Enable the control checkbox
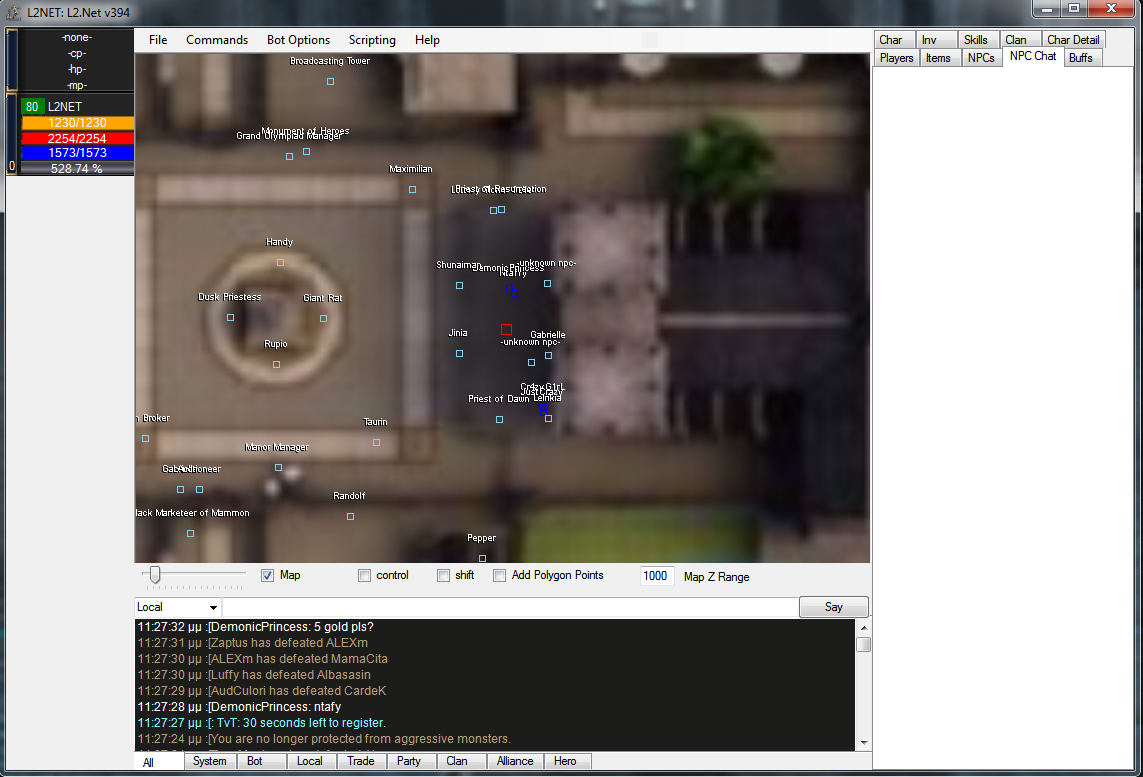1143x777 pixels. [364, 576]
